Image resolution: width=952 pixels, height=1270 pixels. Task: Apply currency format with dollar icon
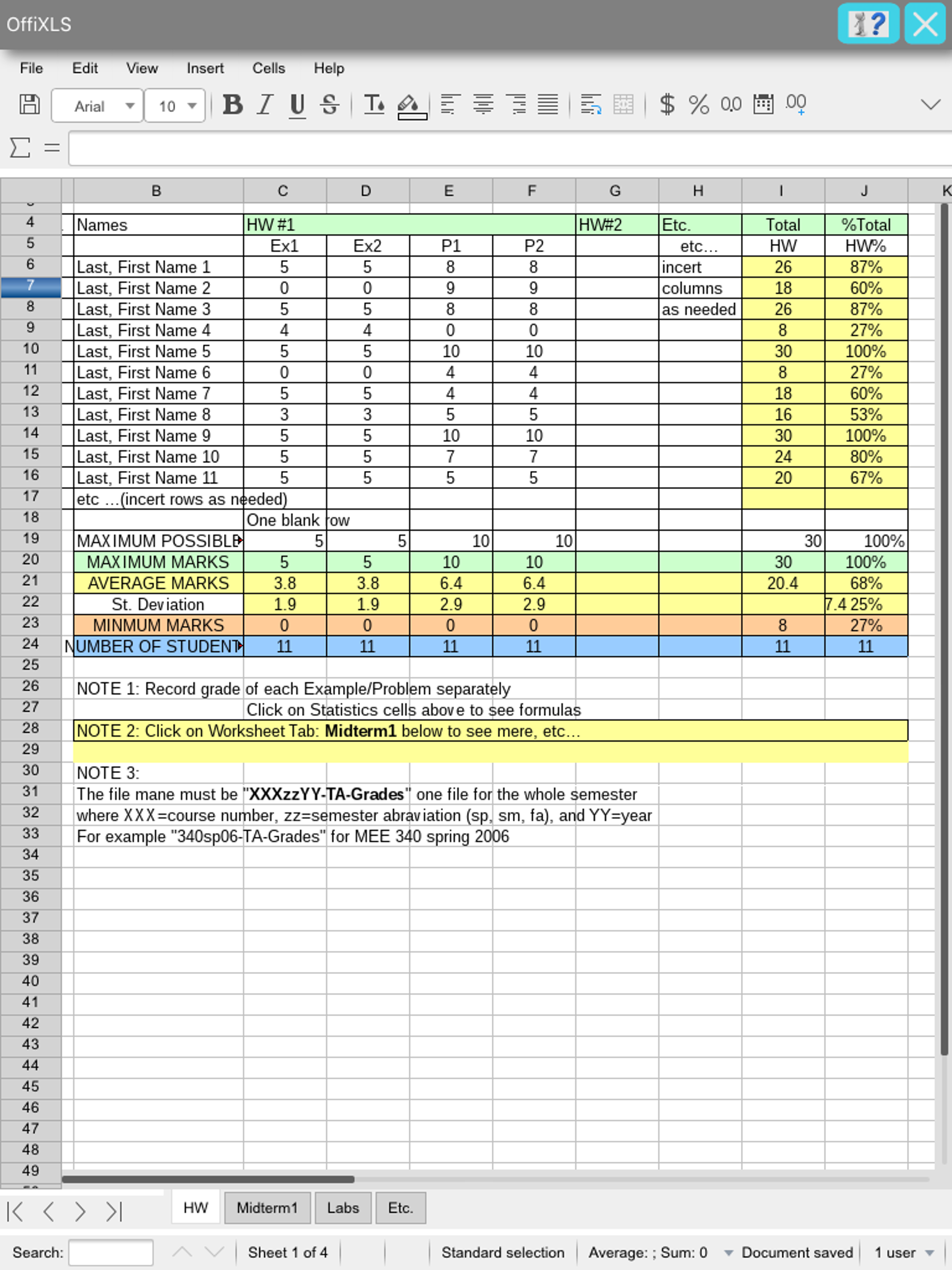667,105
